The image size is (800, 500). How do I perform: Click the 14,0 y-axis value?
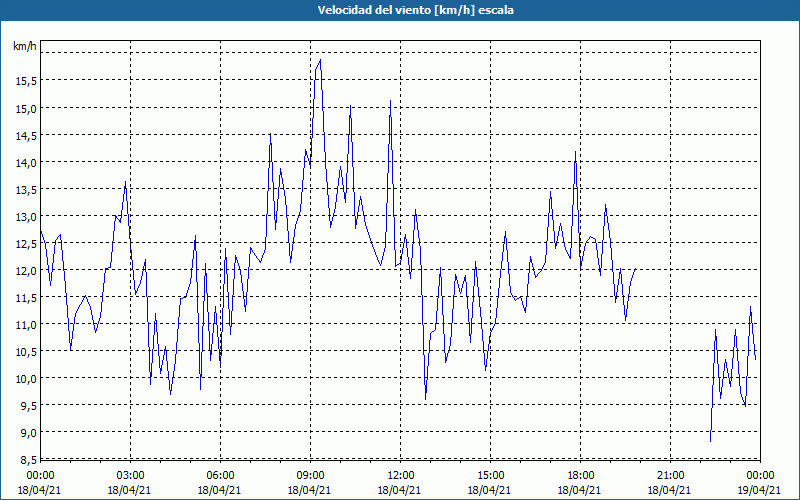click(x=24, y=163)
